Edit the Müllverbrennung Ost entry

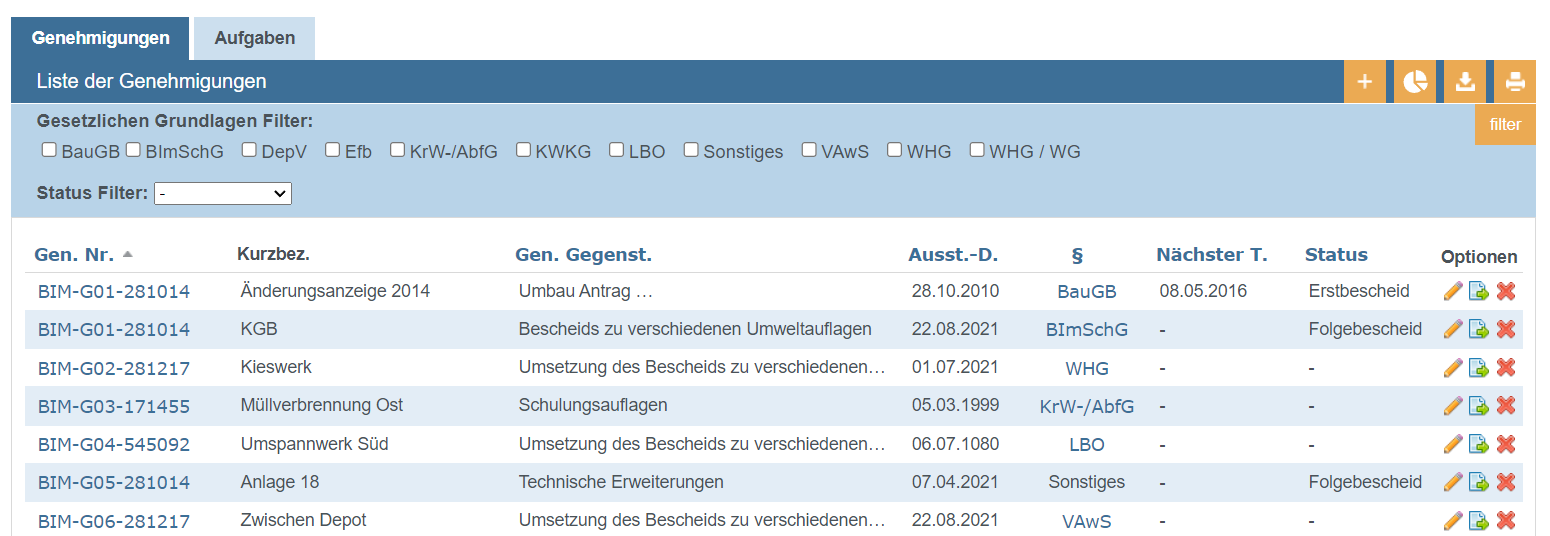(x=1453, y=406)
